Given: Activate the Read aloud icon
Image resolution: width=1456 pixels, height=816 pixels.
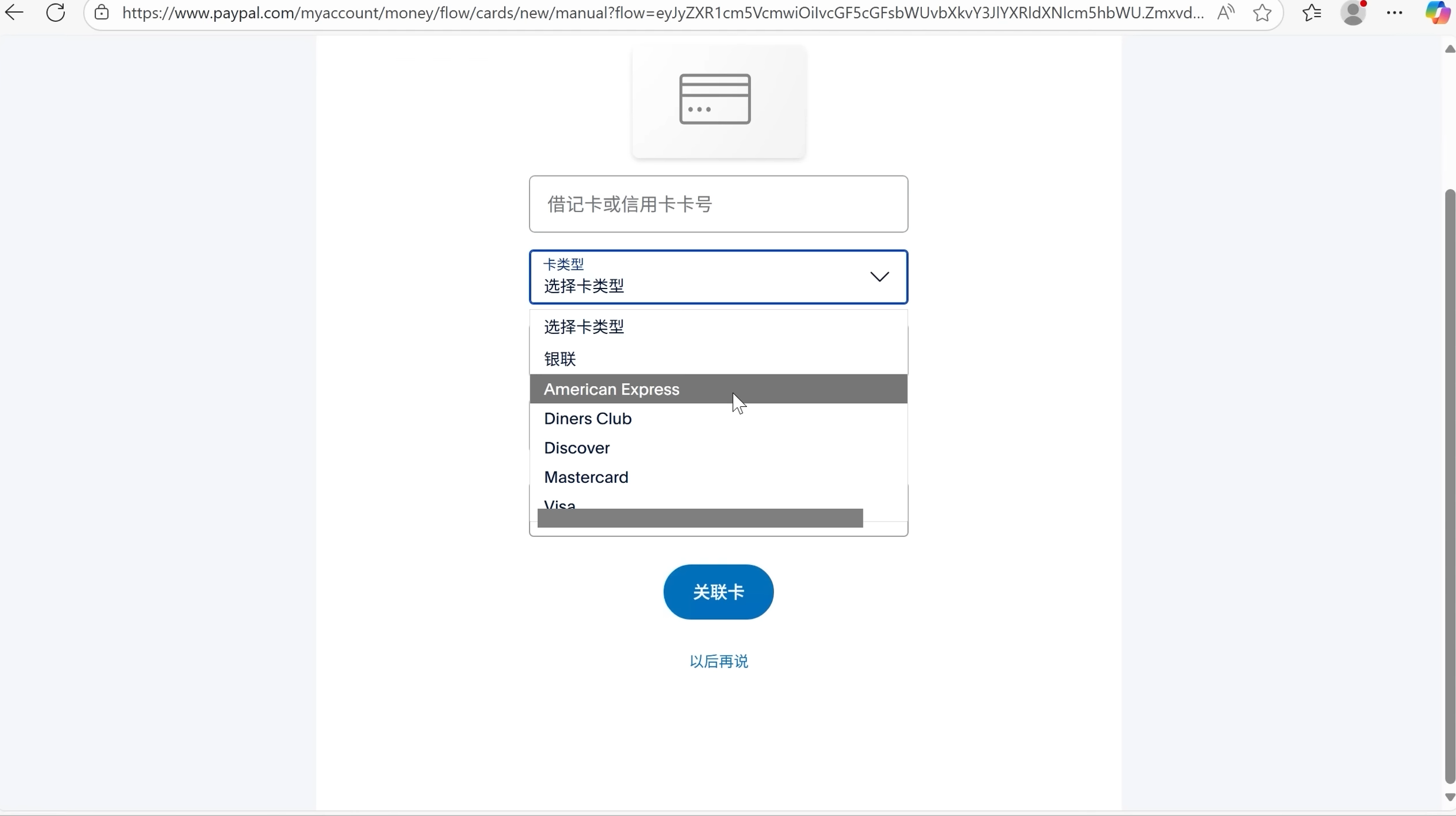Looking at the screenshot, I should tap(1226, 12).
